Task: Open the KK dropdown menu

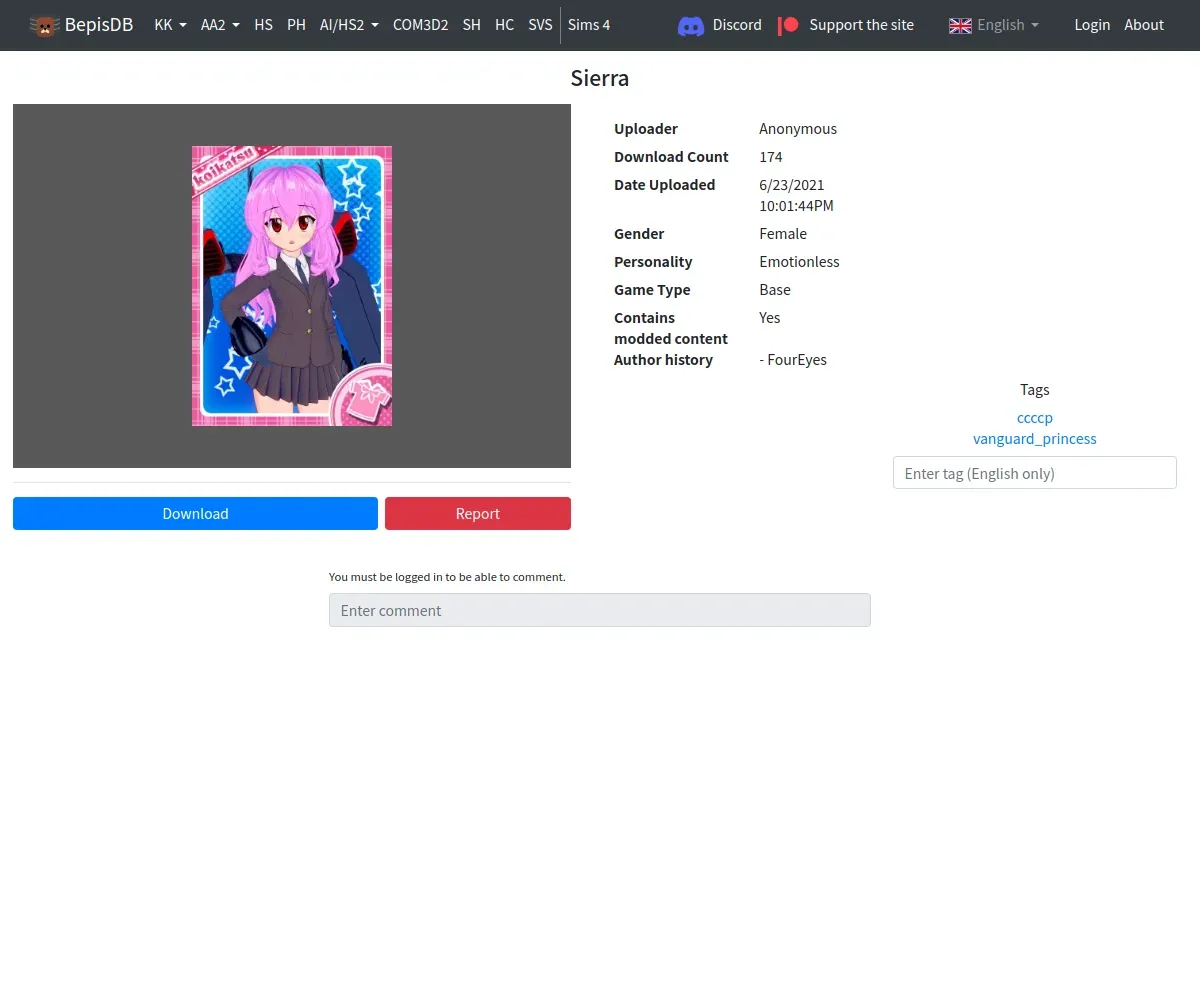Action: tap(170, 25)
